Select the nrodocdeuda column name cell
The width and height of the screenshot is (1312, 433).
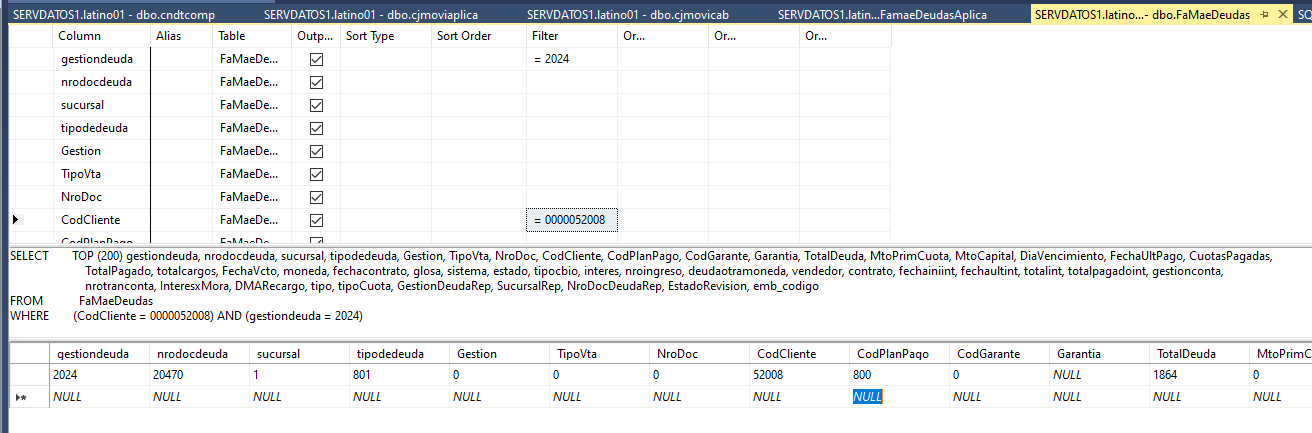click(101, 83)
